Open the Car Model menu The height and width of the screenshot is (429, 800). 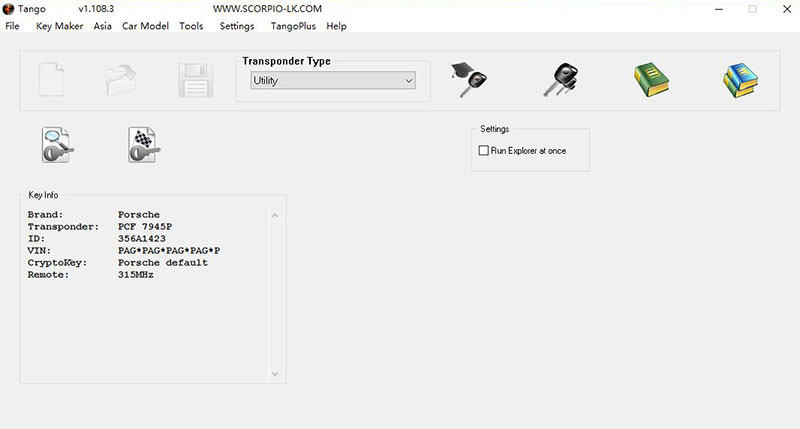[145, 26]
